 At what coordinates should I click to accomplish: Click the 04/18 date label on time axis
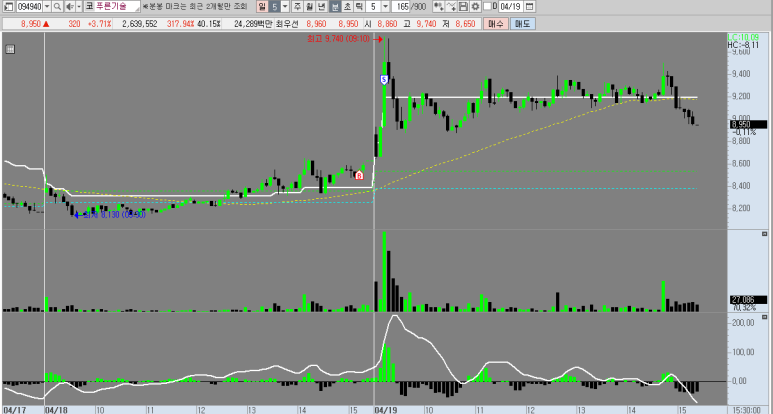click(x=56, y=410)
